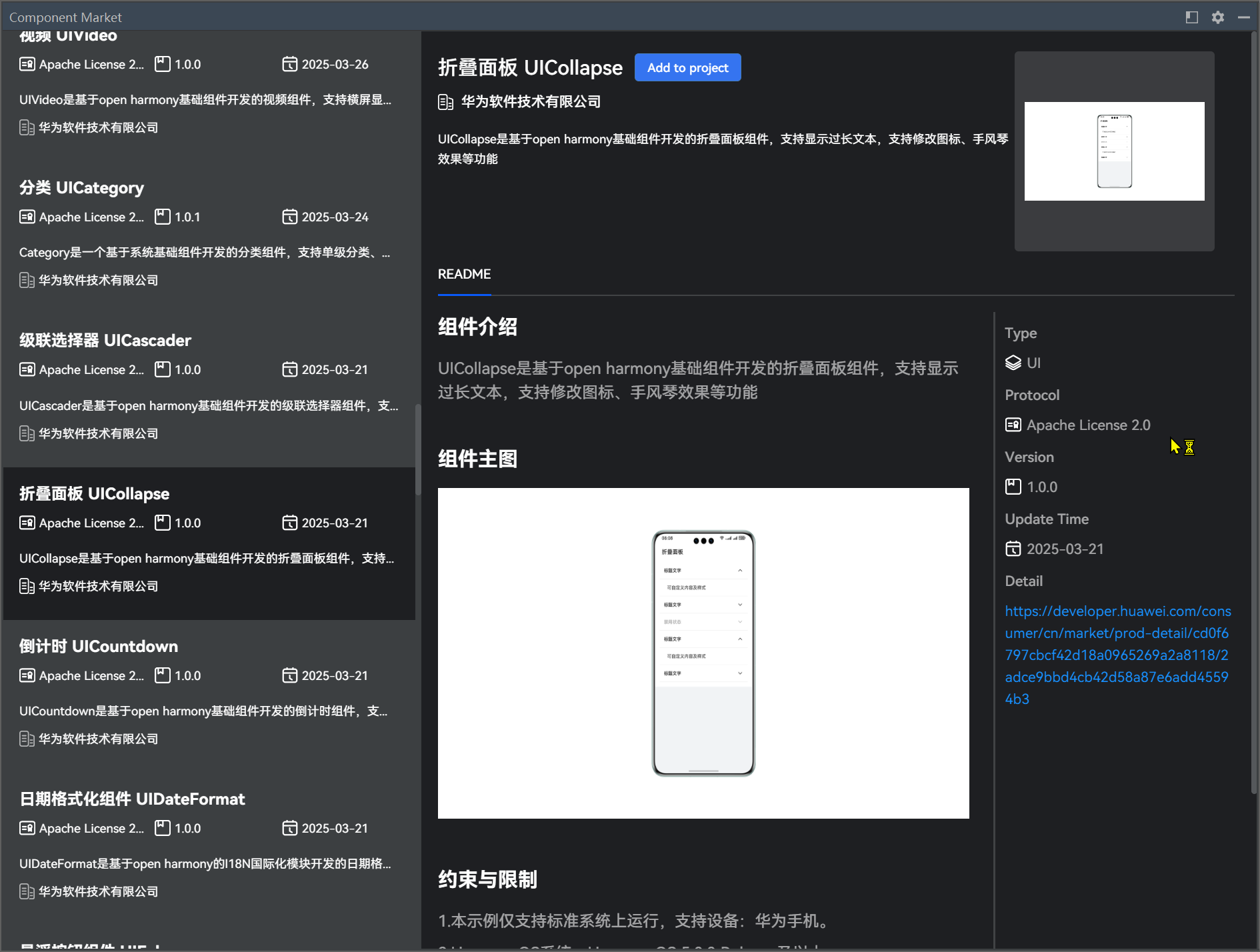
Task: Click the company icon beside 华为软件技术有限公司
Action: click(x=444, y=101)
